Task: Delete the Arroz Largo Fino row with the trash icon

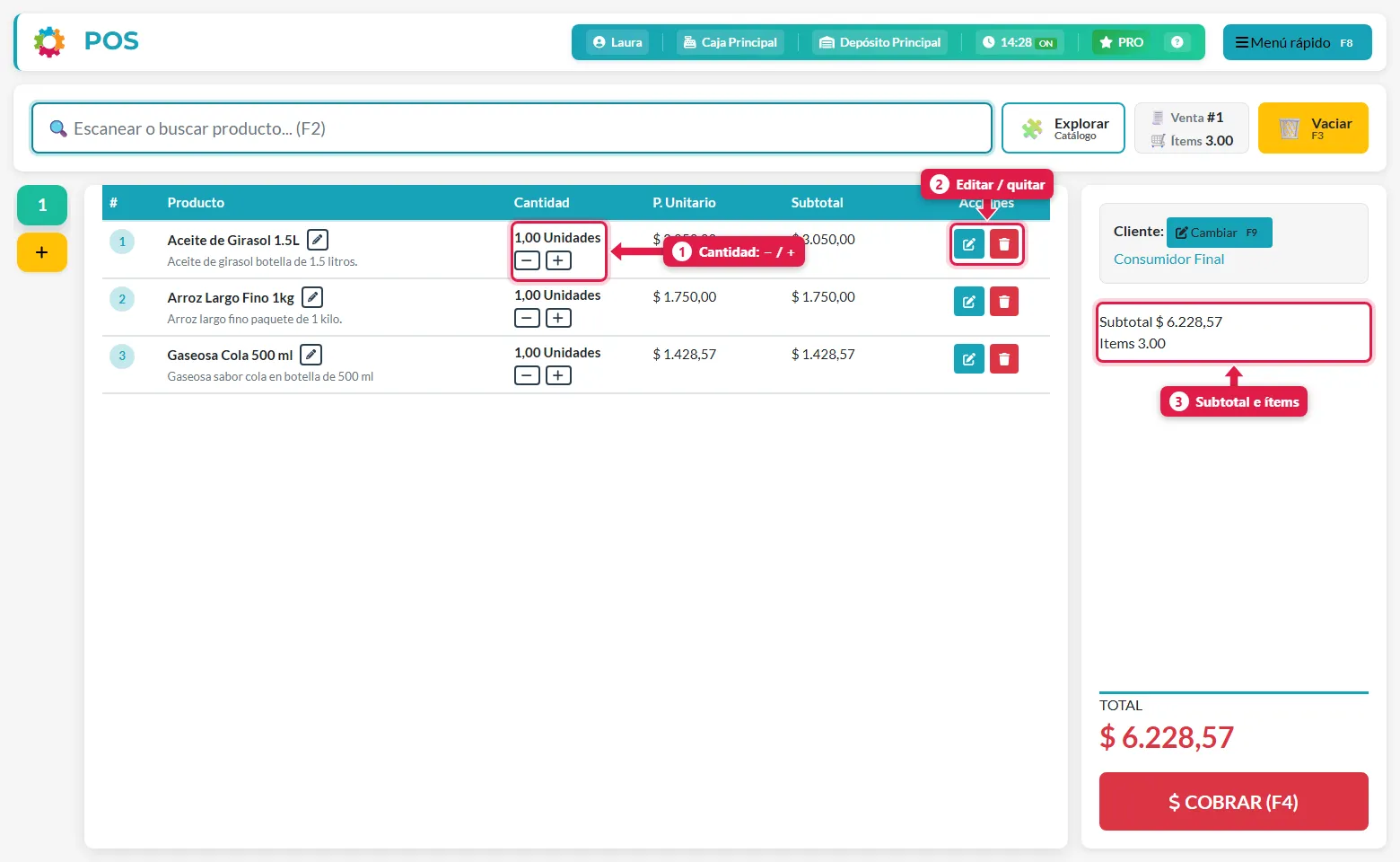Action: click(1004, 302)
